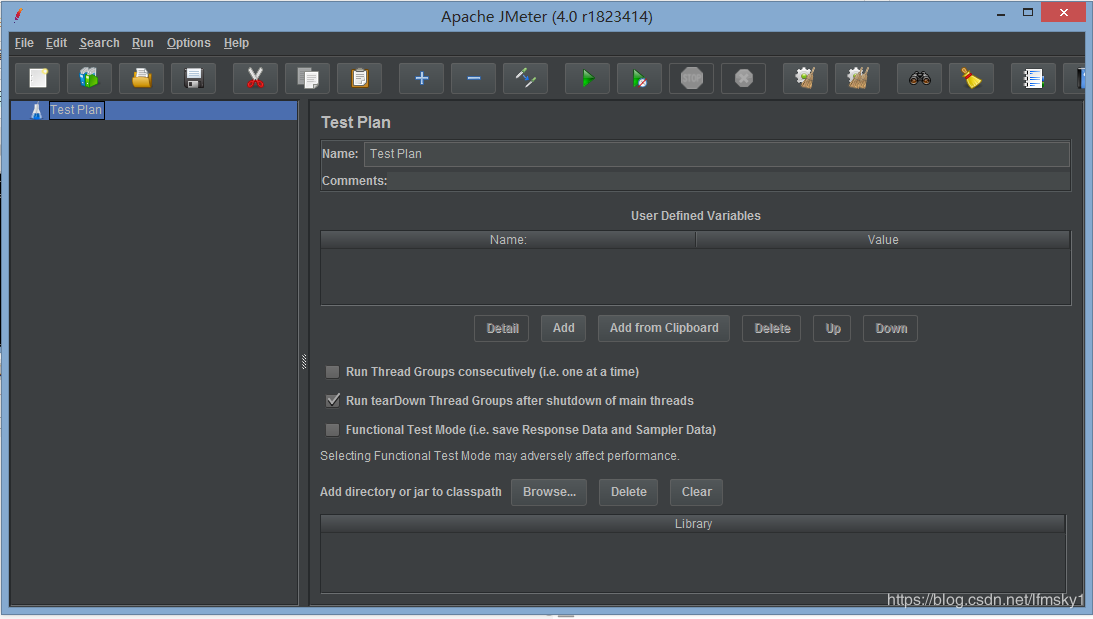Screen dimensions: 1093x619
Task: Open the Options menu
Action: [x=188, y=43]
